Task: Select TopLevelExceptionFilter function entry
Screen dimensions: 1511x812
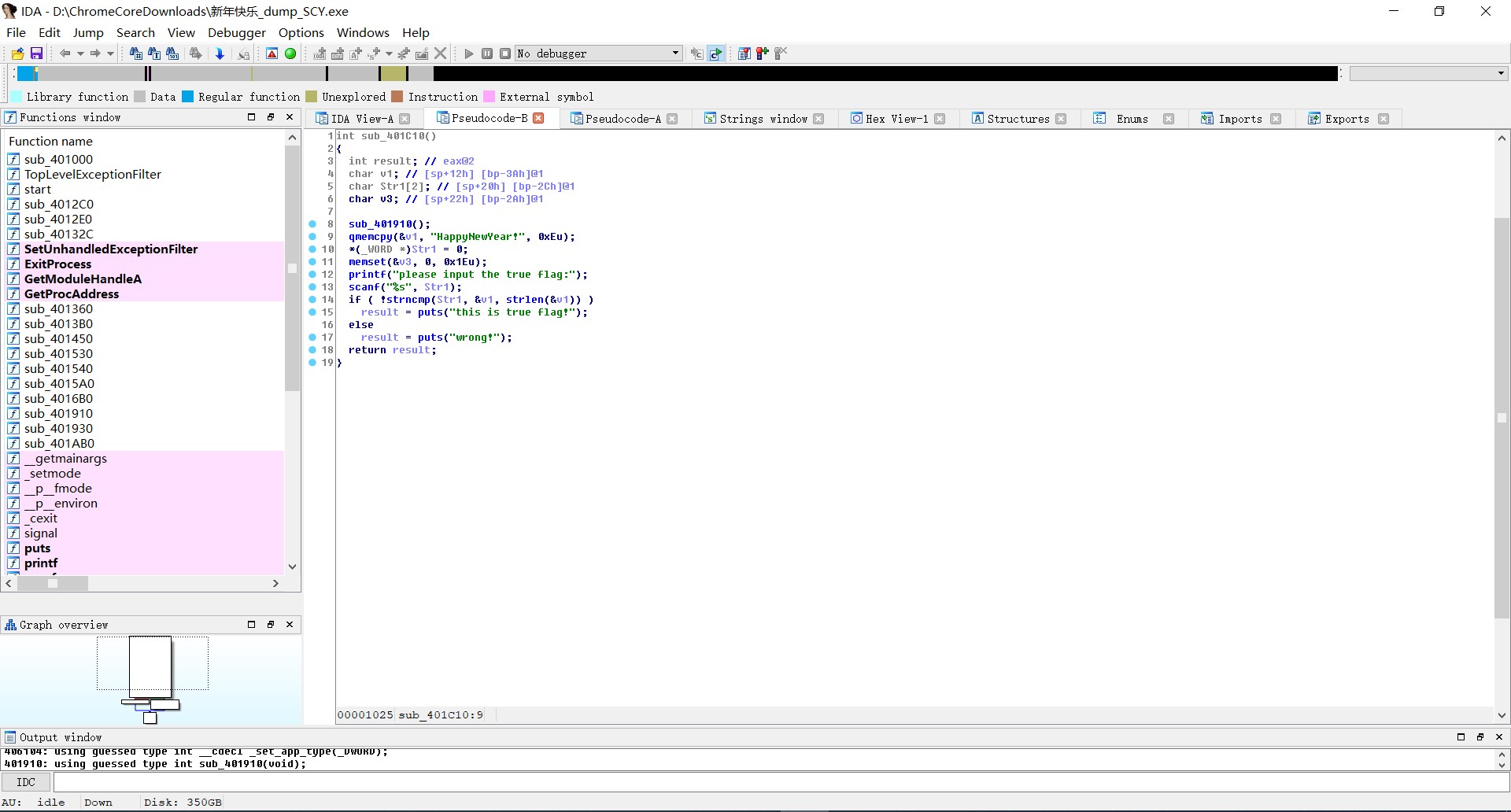Action: (x=93, y=174)
